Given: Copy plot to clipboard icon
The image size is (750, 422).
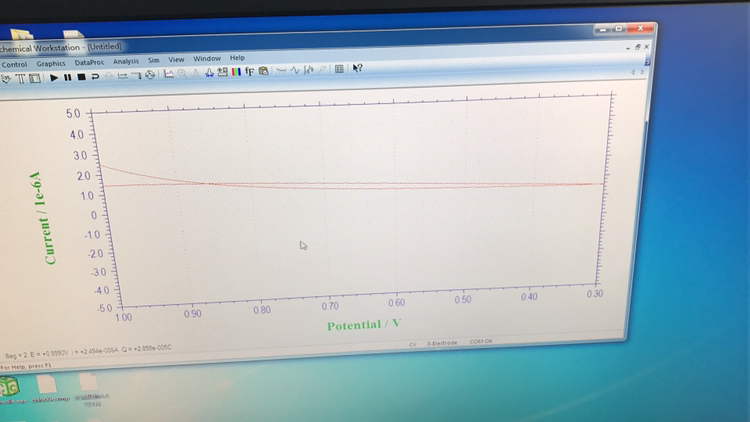Looking at the screenshot, I should pyautogui.click(x=264, y=71).
